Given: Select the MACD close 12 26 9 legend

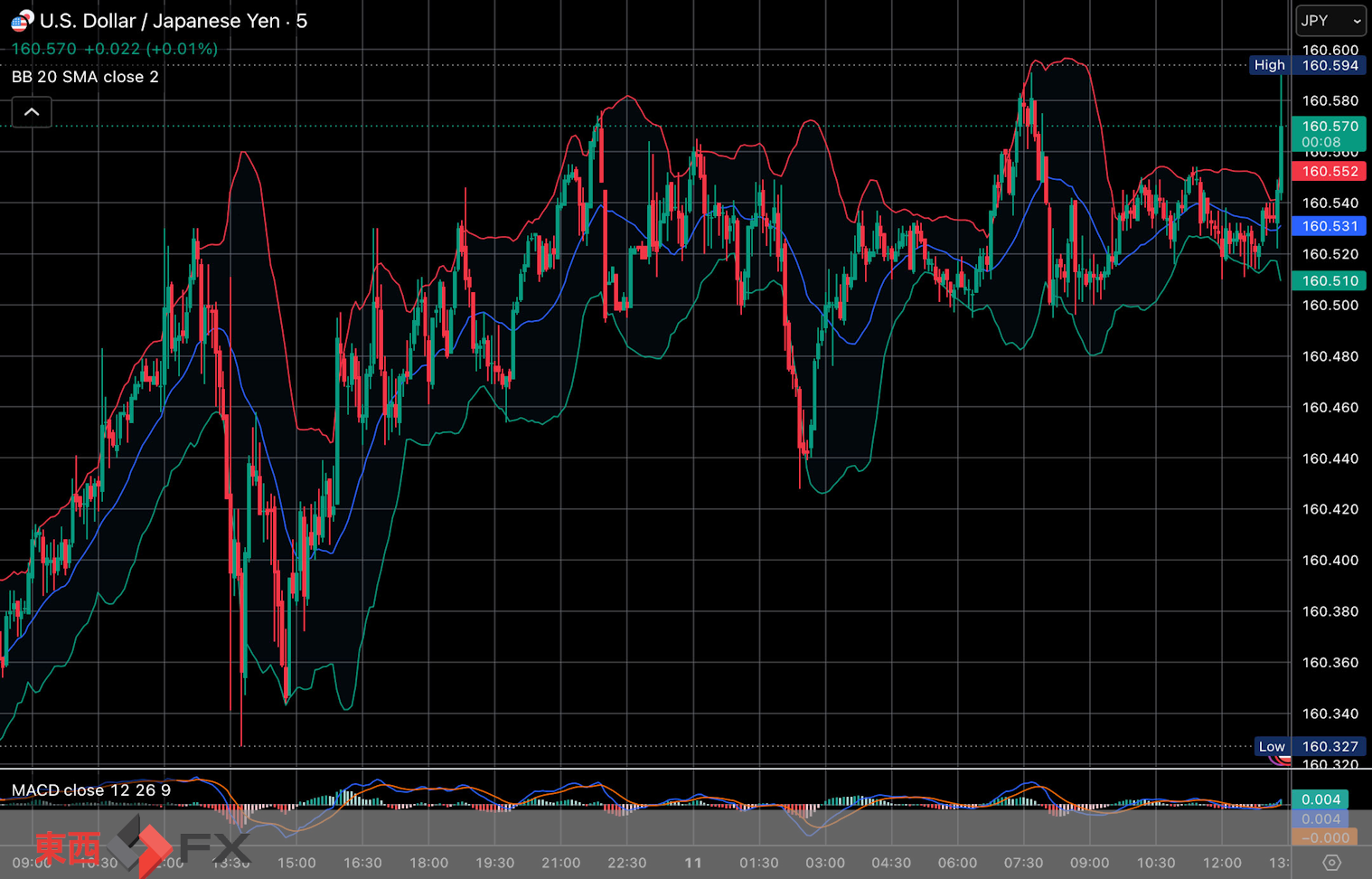Looking at the screenshot, I should coord(91,790).
